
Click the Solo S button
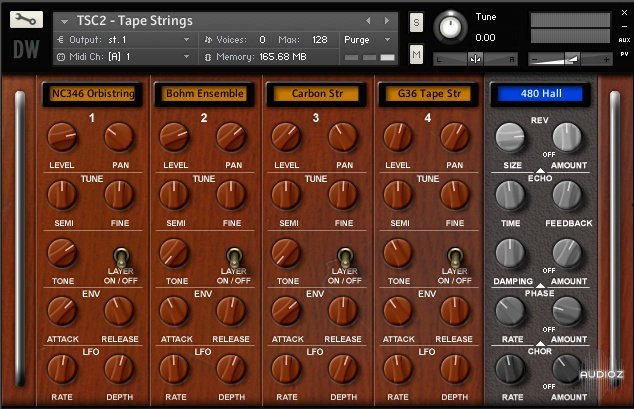416,22
